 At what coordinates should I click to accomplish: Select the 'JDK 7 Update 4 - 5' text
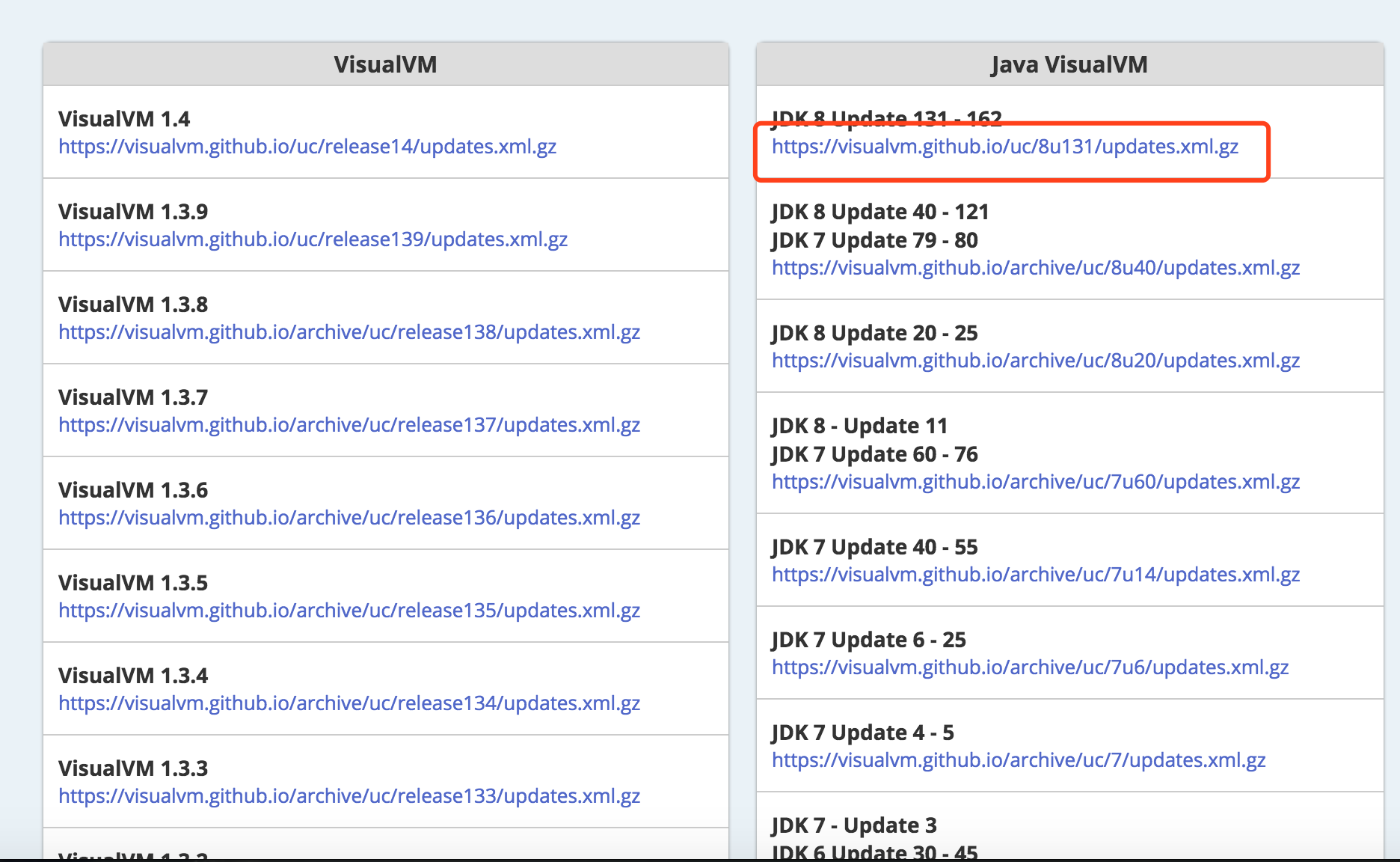pos(863,733)
